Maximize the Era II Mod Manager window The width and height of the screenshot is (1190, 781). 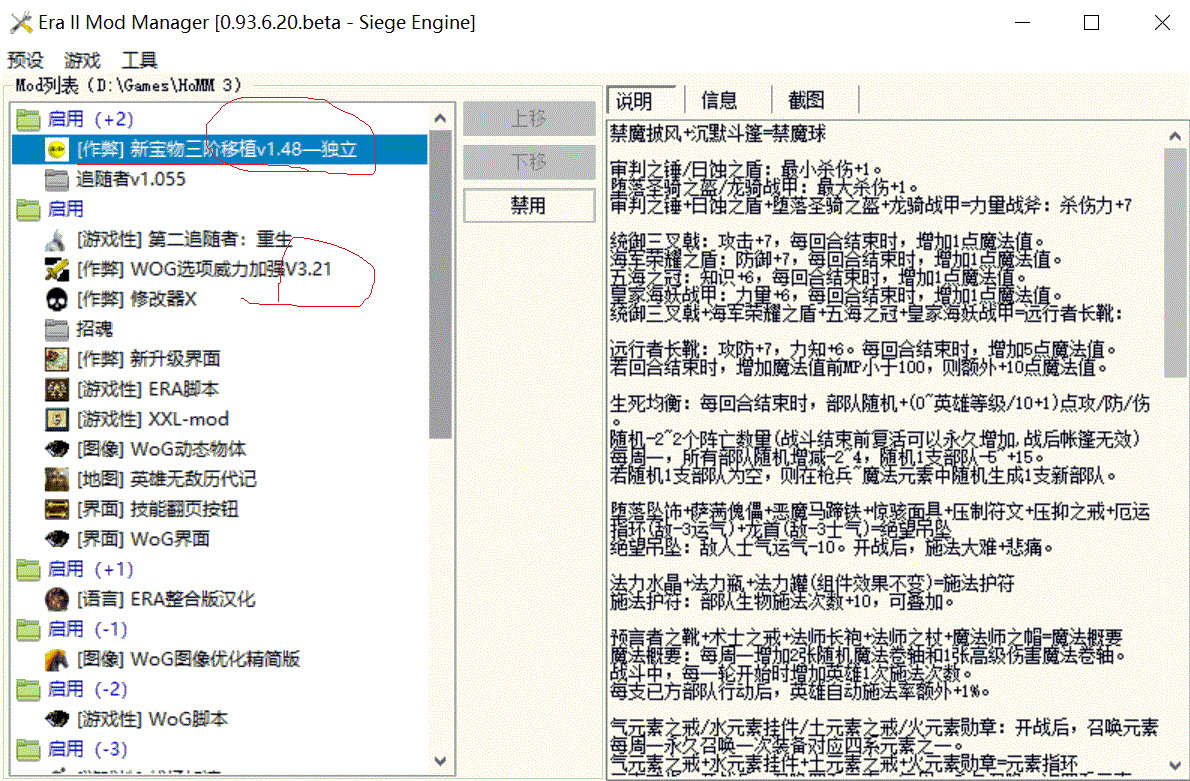pos(1091,23)
